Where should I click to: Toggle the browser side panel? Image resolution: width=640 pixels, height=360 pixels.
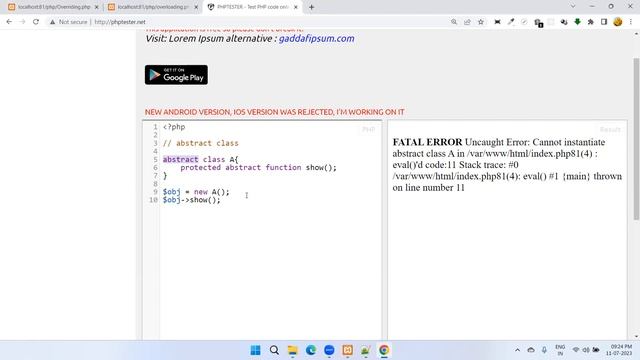[x=604, y=22]
